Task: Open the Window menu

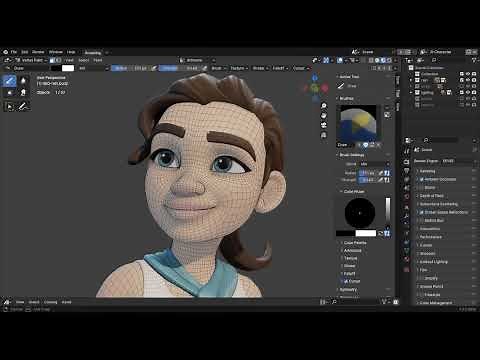Action: pyautogui.click(x=56, y=52)
